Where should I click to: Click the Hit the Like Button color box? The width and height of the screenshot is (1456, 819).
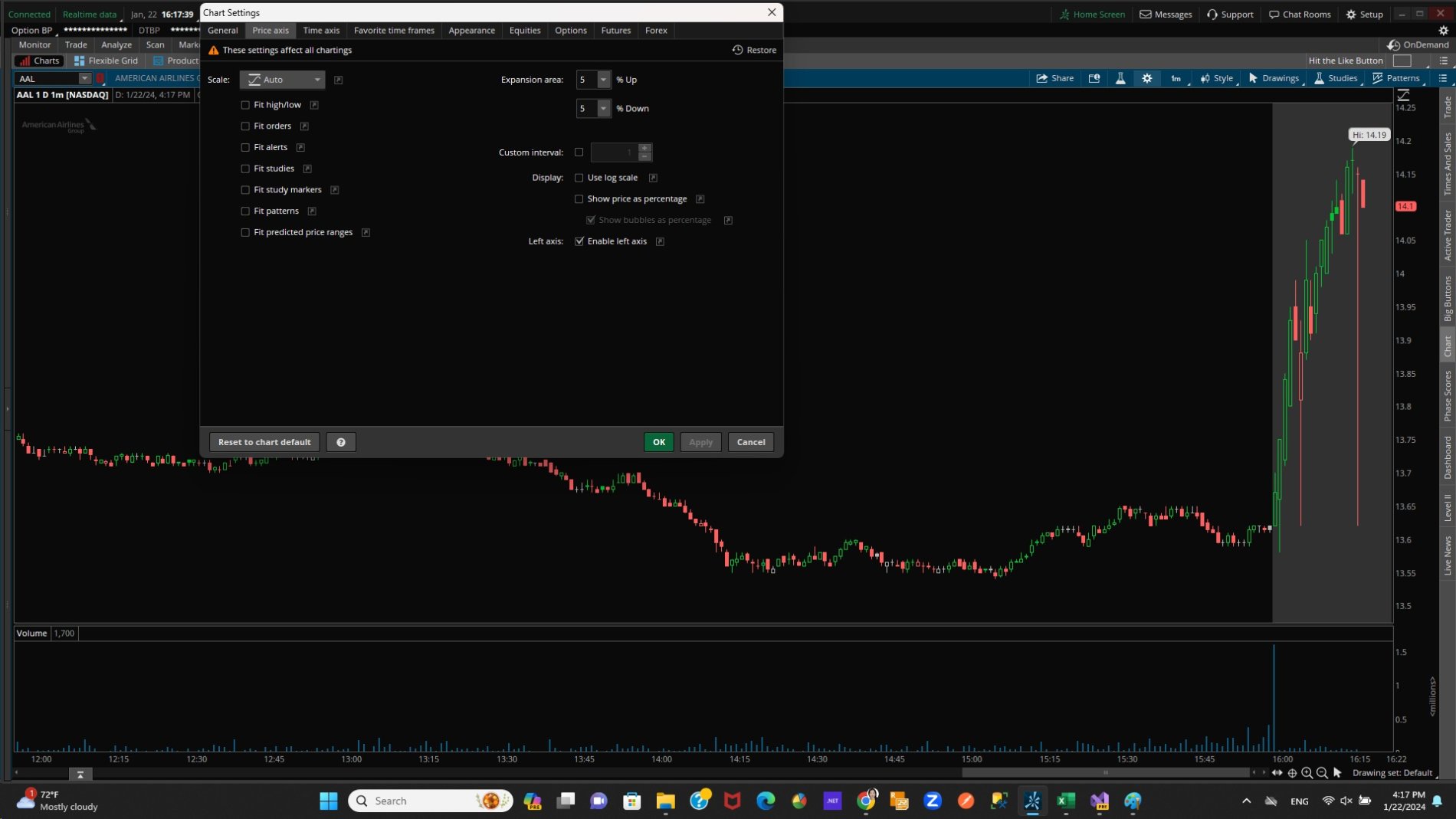point(1402,61)
